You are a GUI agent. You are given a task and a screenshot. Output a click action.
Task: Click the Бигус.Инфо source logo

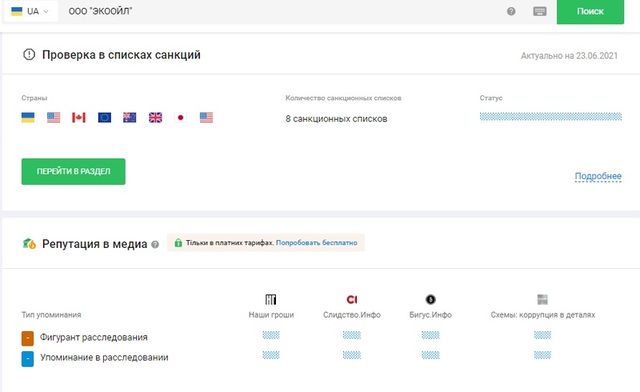[430, 299]
